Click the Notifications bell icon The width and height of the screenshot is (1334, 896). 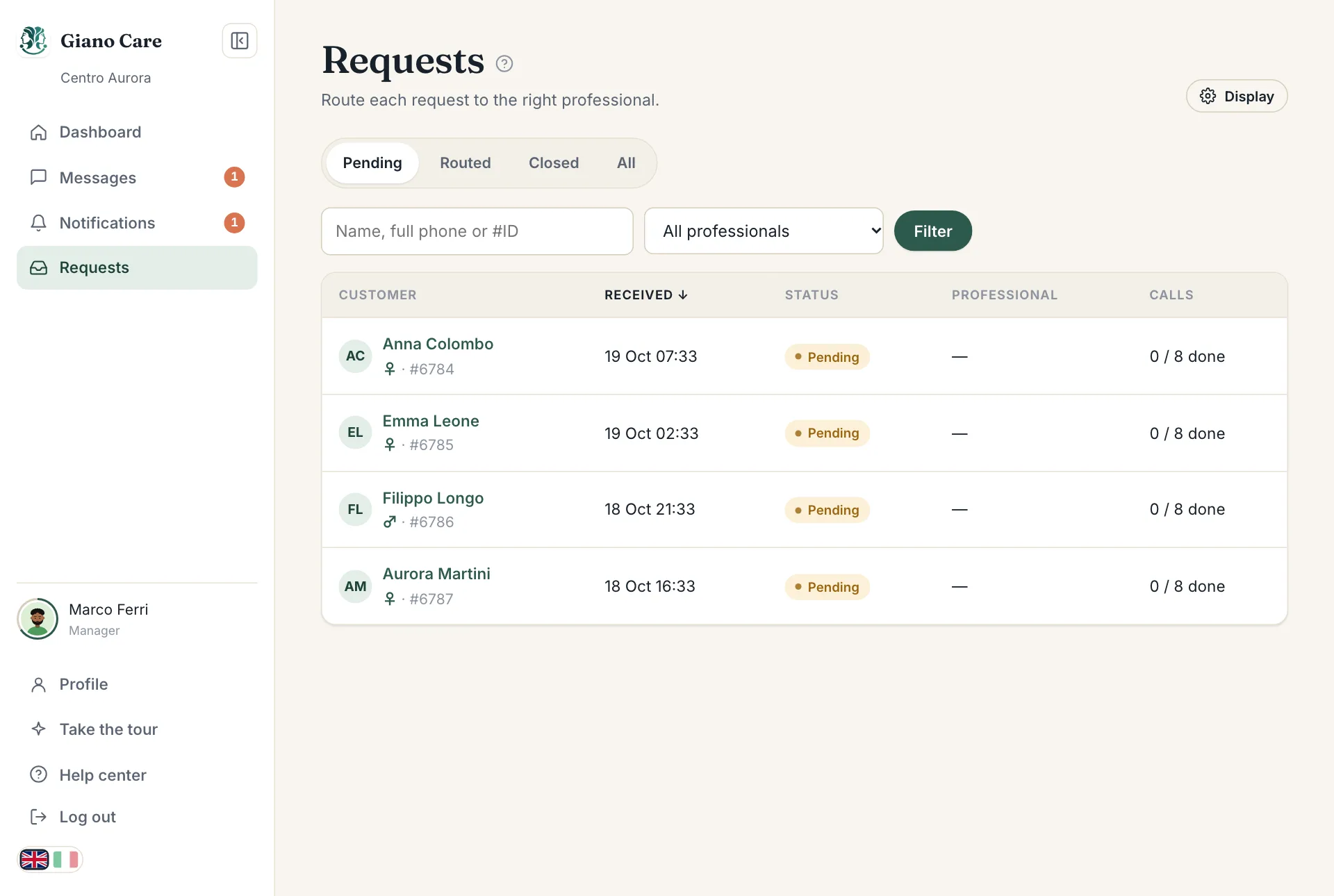click(x=39, y=223)
